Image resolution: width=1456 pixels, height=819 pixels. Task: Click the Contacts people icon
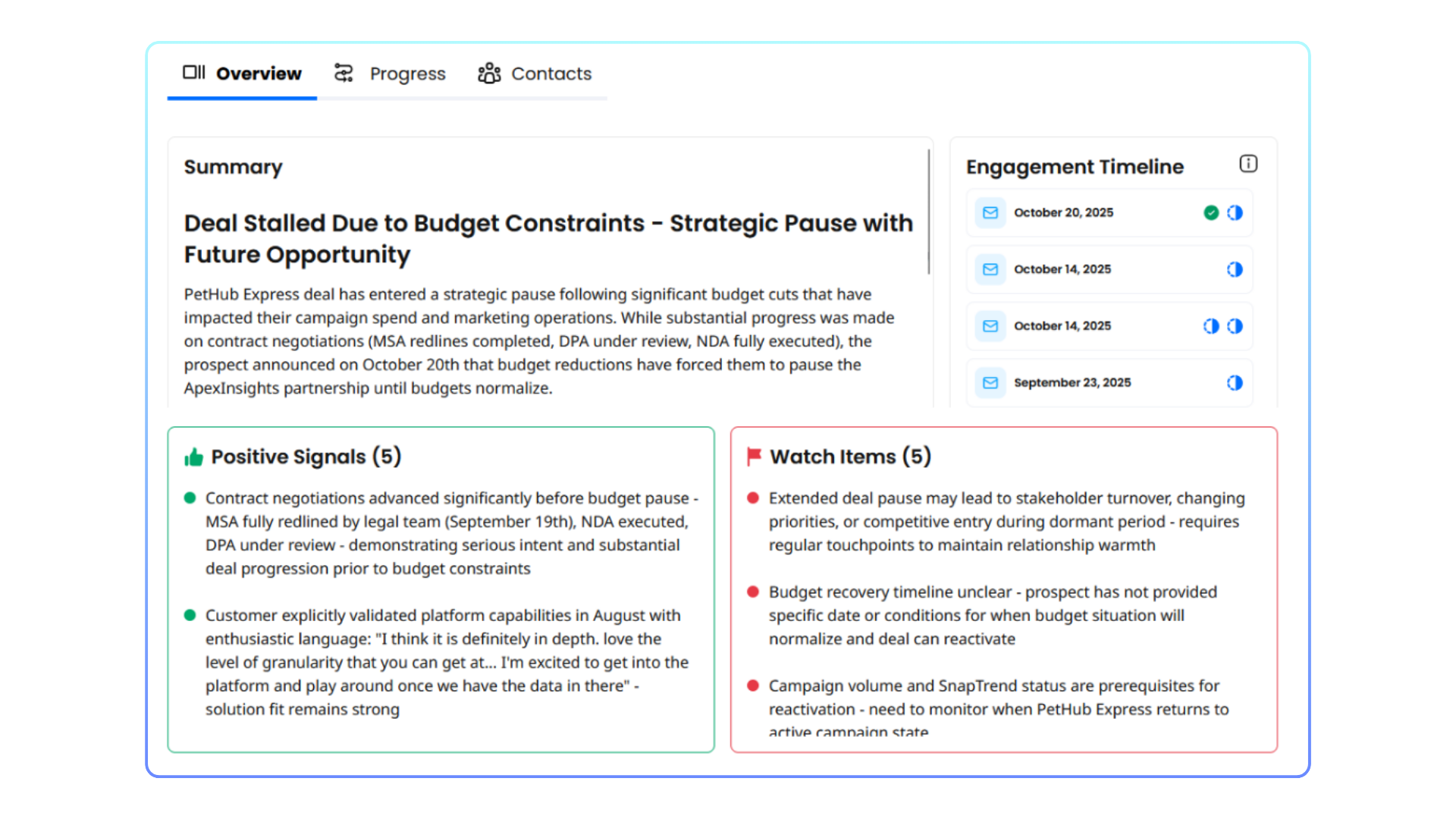[x=489, y=74]
